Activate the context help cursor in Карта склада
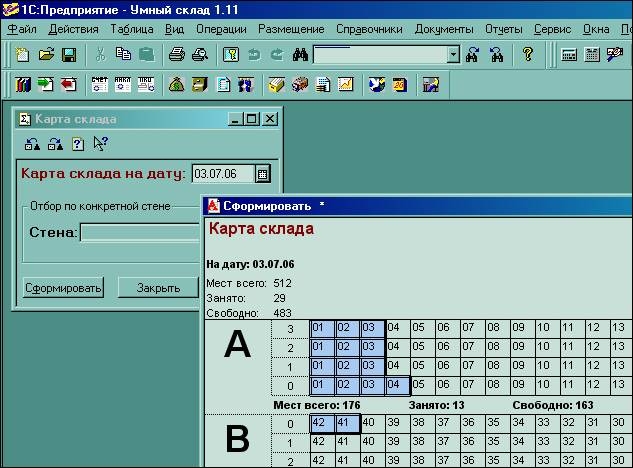633x468 pixels. pos(100,144)
